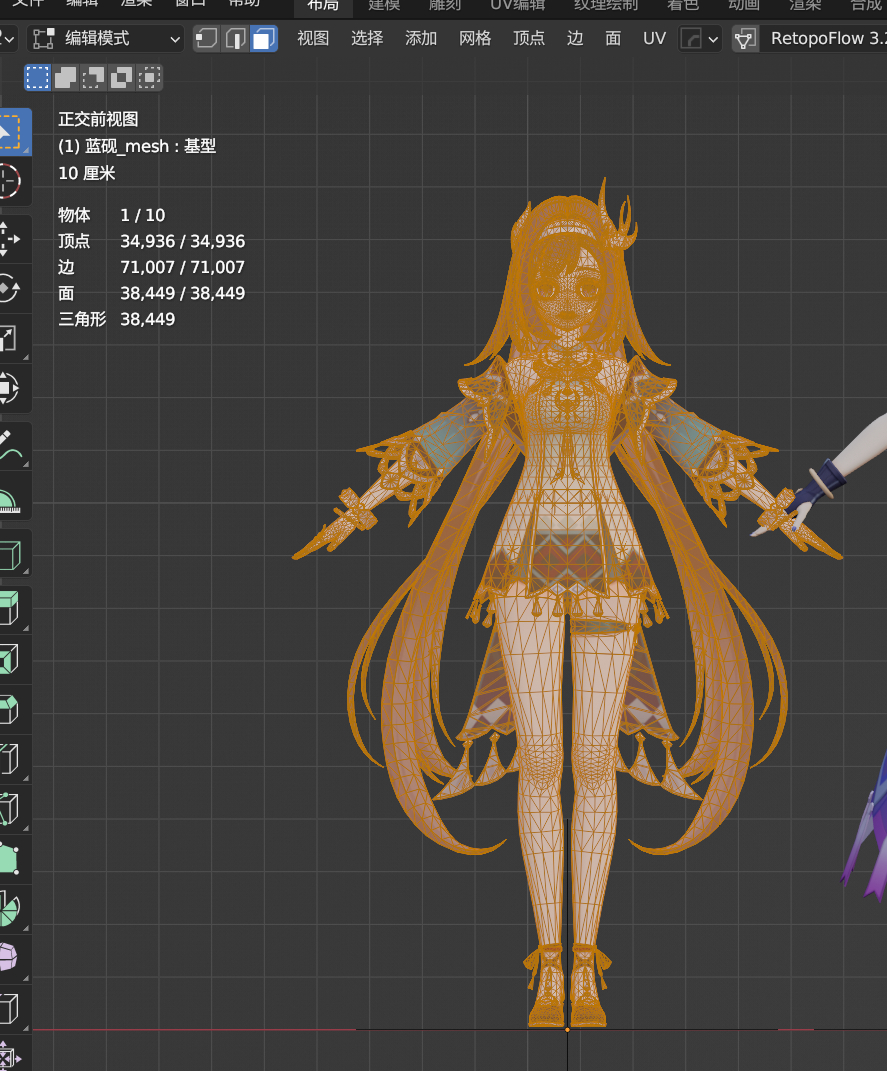Viewport: 887px width, 1071px height.
Task: Click the 面 count 38,449 / 38,449
Action: click(x=182, y=293)
